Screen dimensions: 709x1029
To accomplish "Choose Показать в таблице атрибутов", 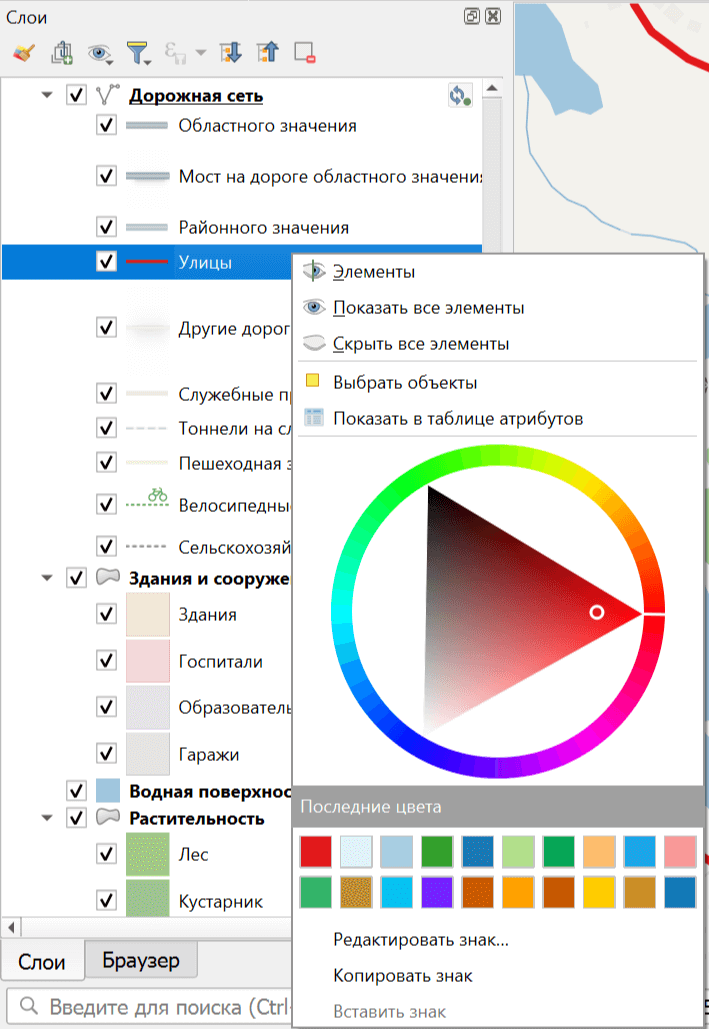I will click(x=497, y=418).
